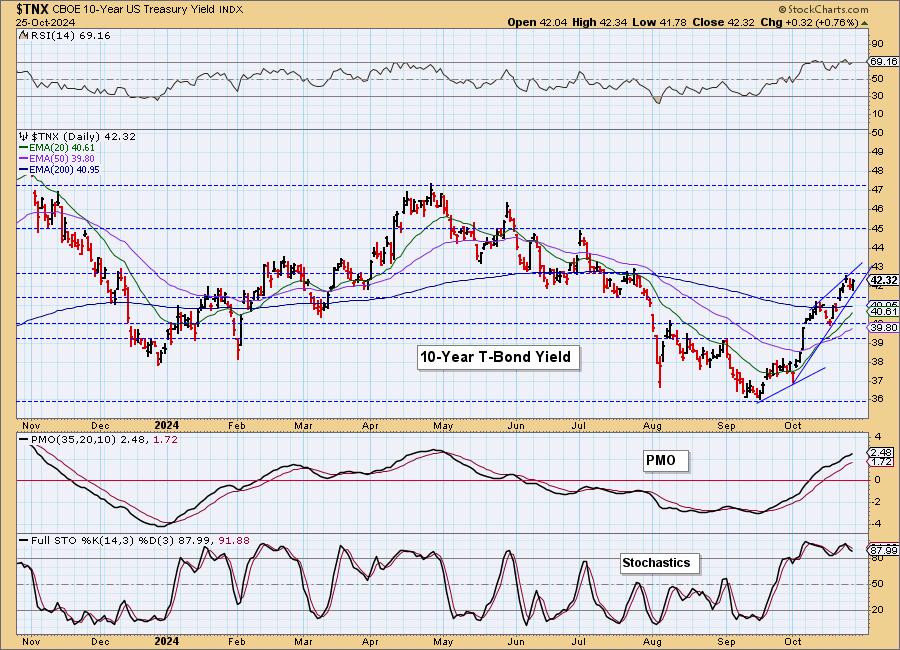The width and height of the screenshot is (900, 650).
Task: Click the 40.61 EMA value tag on the axis
Action: point(884,311)
